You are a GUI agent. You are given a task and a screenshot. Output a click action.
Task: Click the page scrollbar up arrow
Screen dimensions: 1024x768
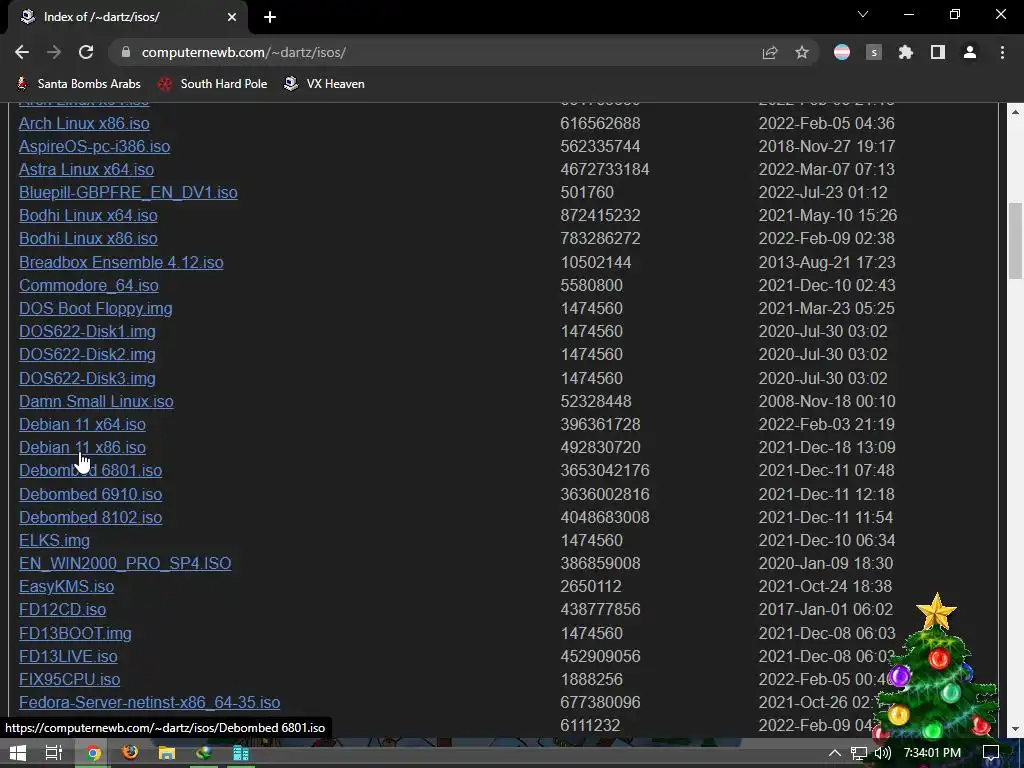click(x=1015, y=112)
